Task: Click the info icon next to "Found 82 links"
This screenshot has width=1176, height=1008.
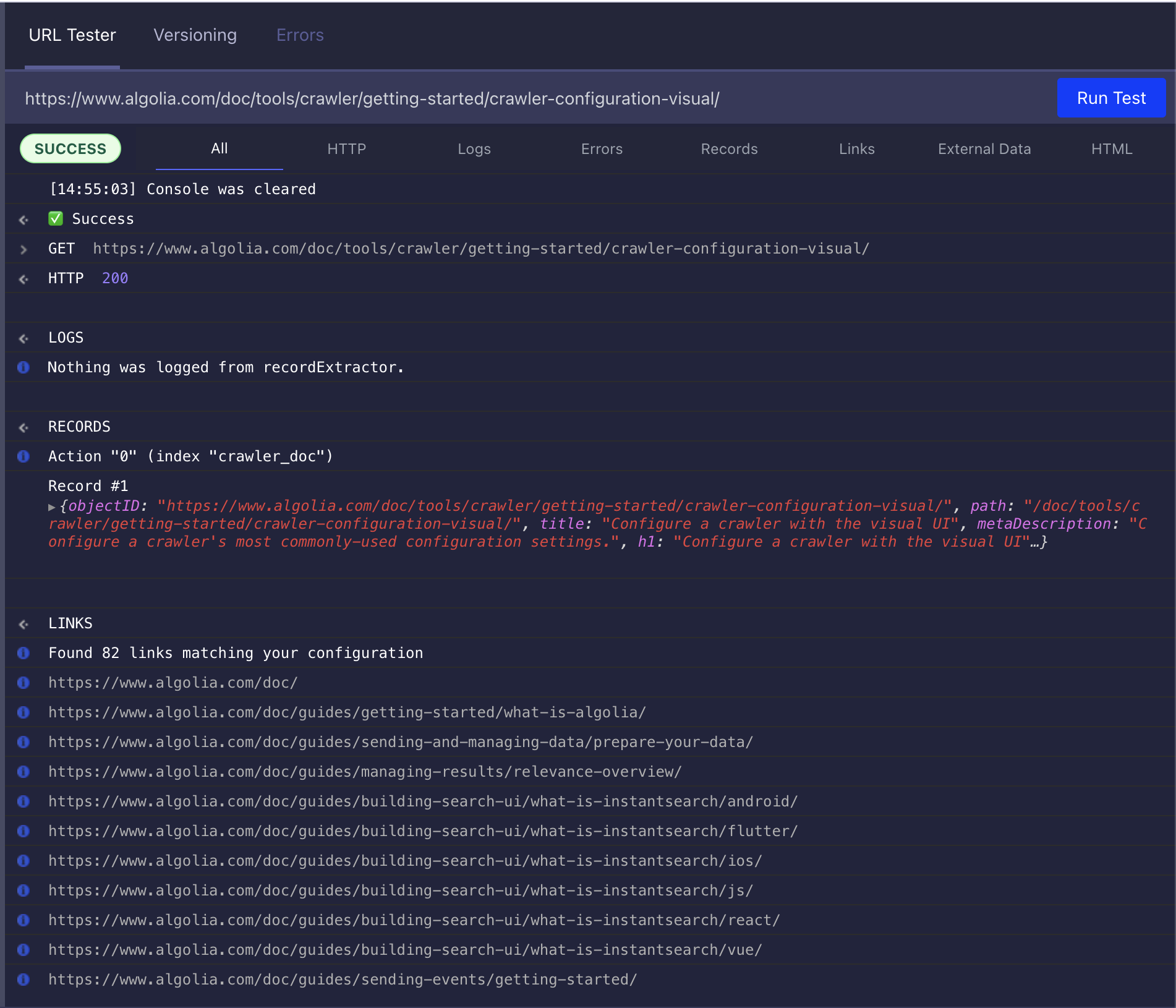Action: 23,653
